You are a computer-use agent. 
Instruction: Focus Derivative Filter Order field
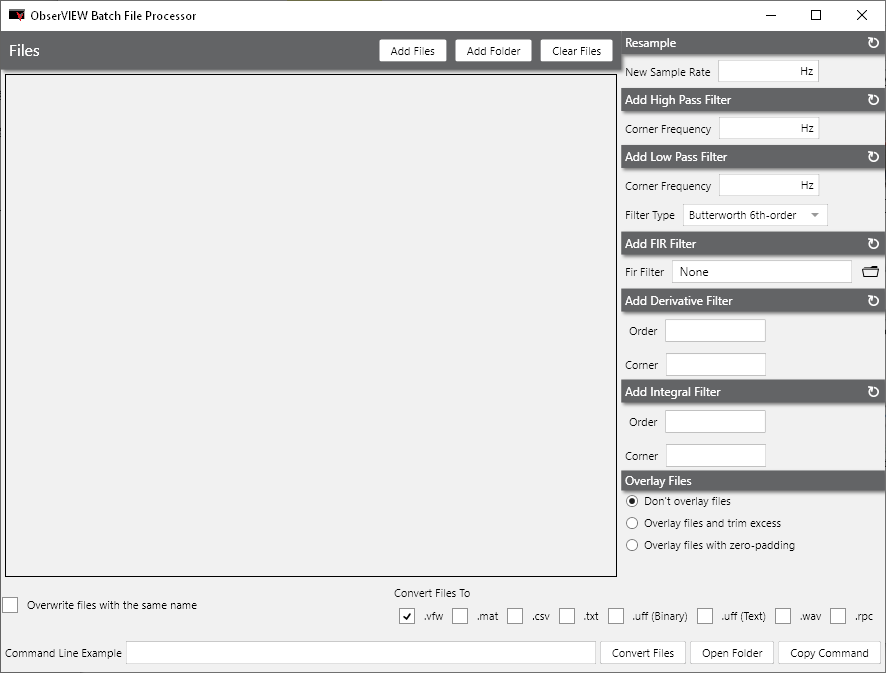pos(715,331)
